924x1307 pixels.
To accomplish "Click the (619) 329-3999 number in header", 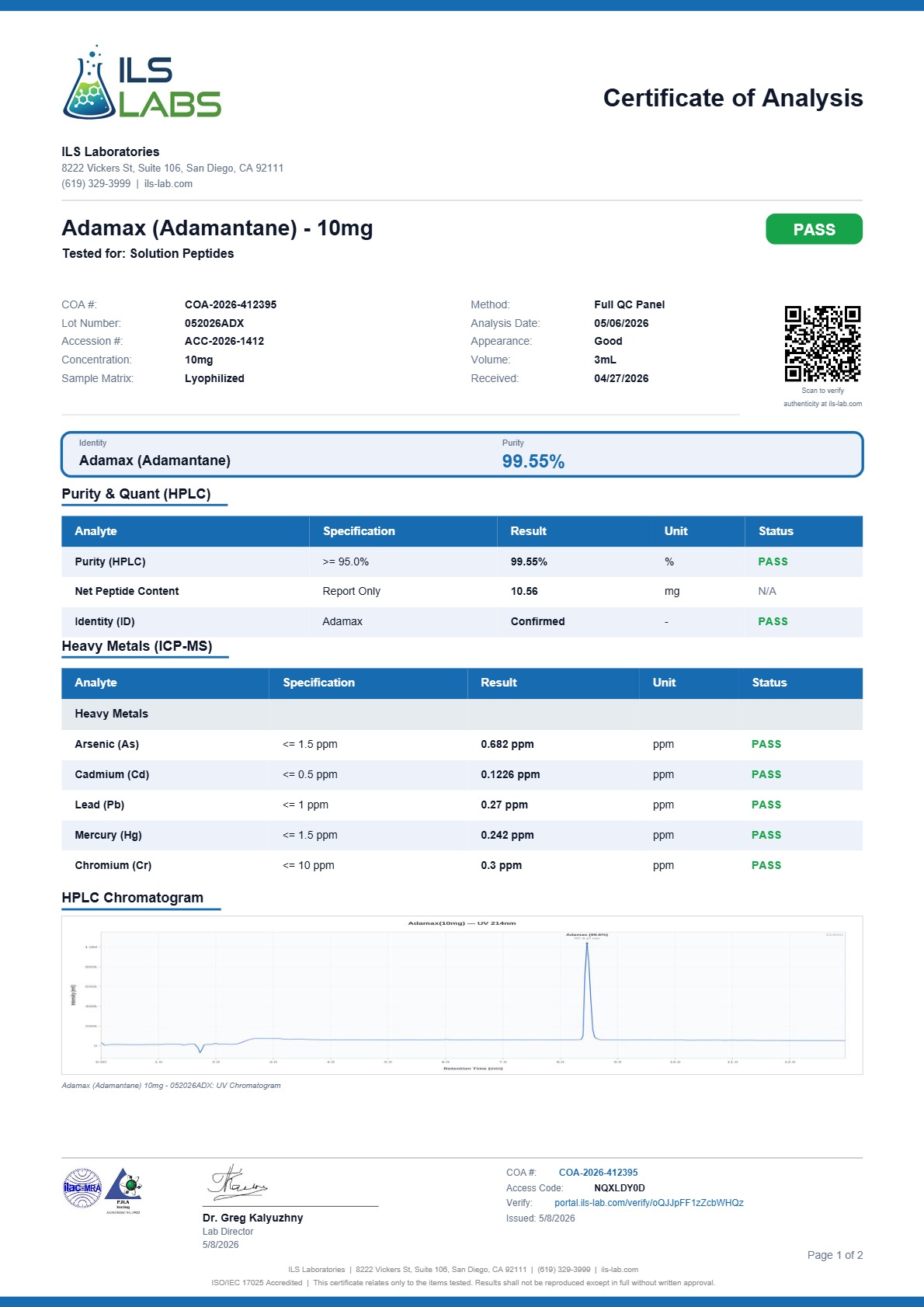I will pyautogui.click(x=96, y=184).
